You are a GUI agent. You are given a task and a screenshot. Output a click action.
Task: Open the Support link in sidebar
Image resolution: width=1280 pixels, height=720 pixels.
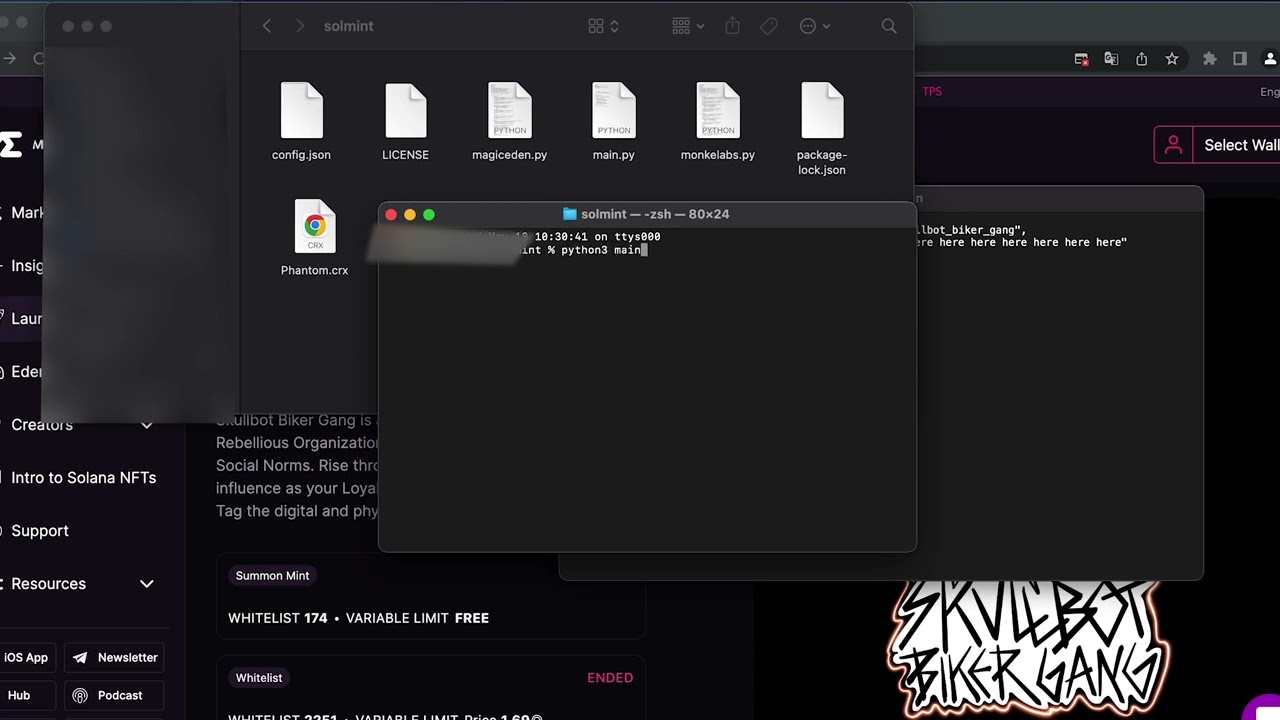coord(40,531)
